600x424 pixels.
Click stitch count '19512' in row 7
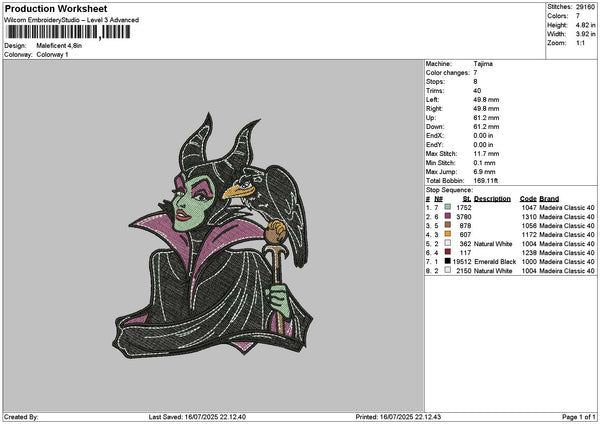coord(462,262)
